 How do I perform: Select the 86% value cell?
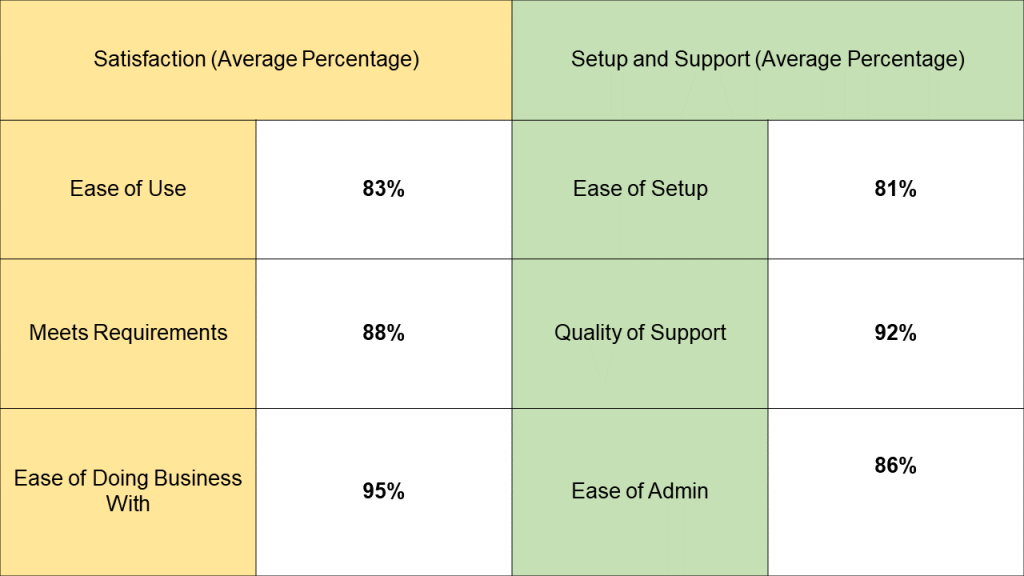[896, 492]
